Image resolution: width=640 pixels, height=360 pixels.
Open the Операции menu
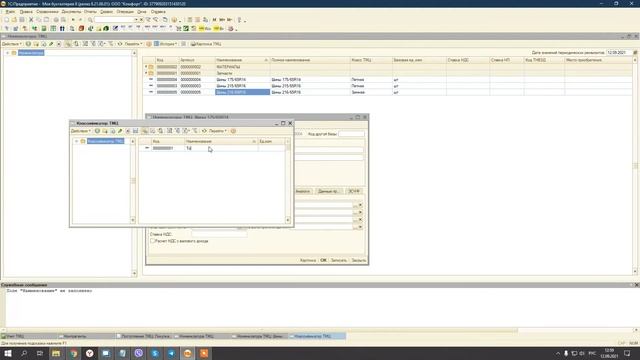tap(125, 12)
